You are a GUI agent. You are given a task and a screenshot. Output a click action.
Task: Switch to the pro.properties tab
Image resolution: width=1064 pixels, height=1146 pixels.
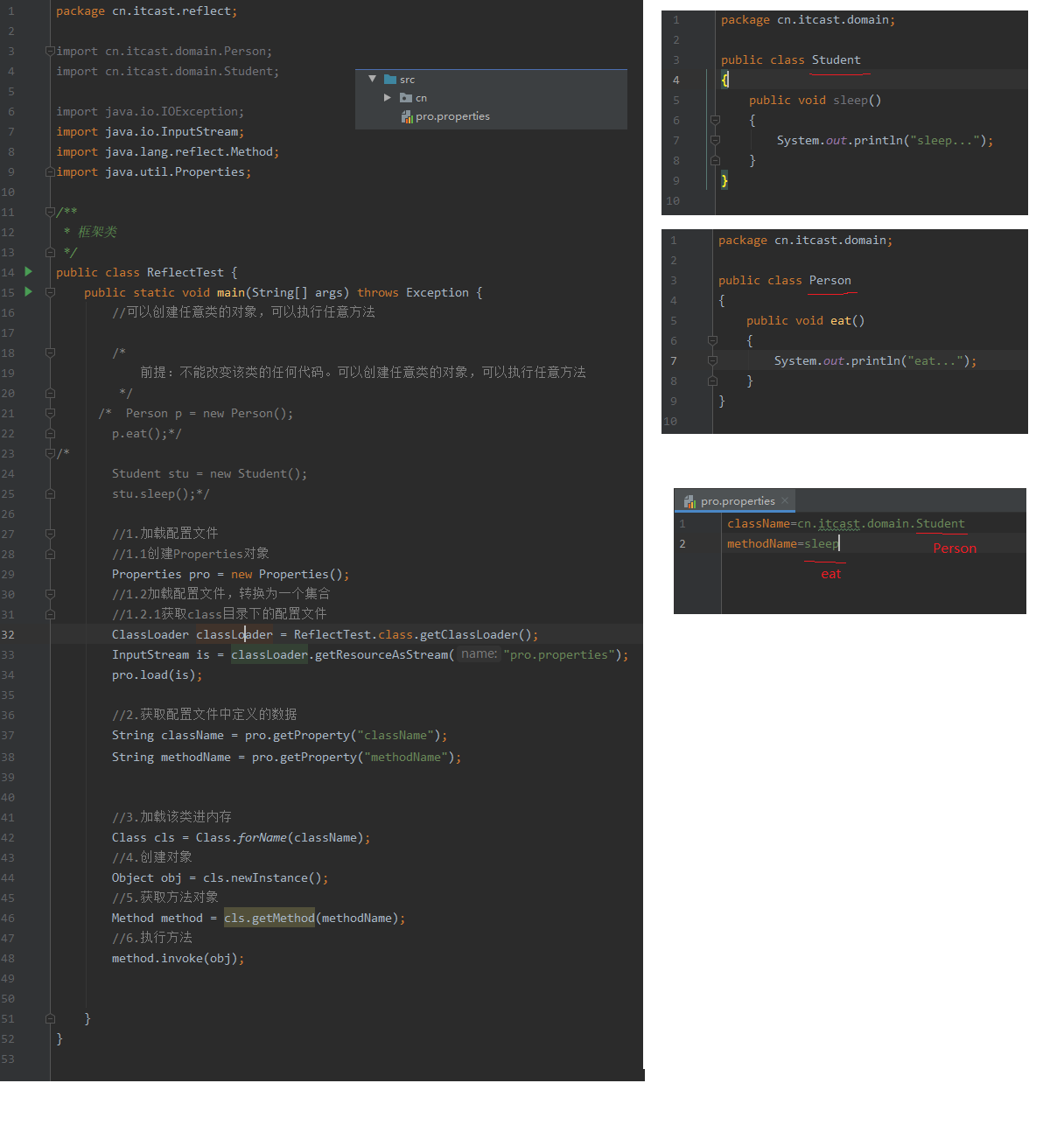coord(737,501)
